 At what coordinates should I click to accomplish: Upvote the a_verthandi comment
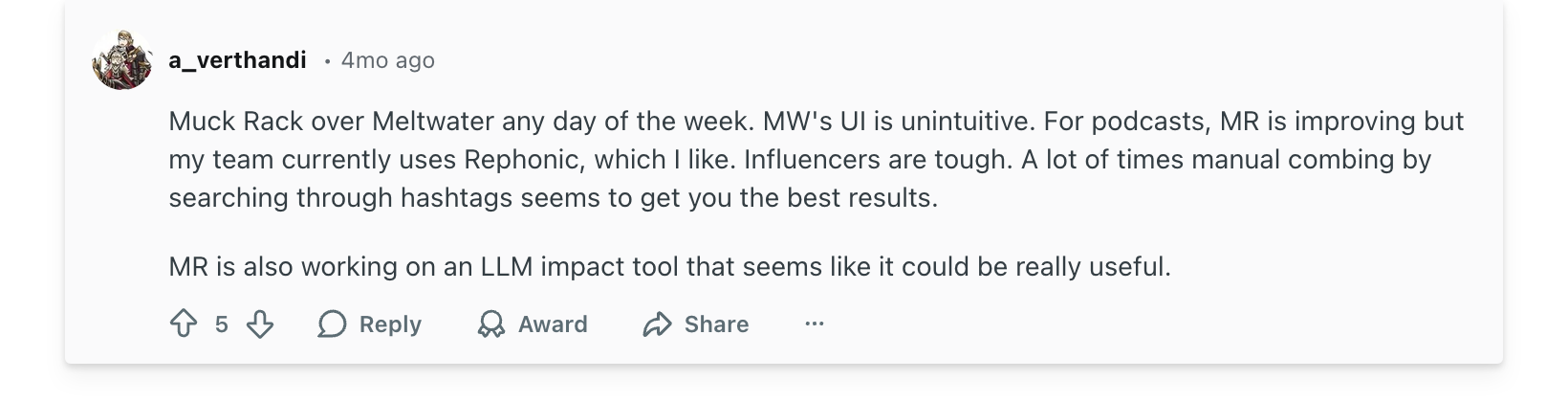coord(183,324)
